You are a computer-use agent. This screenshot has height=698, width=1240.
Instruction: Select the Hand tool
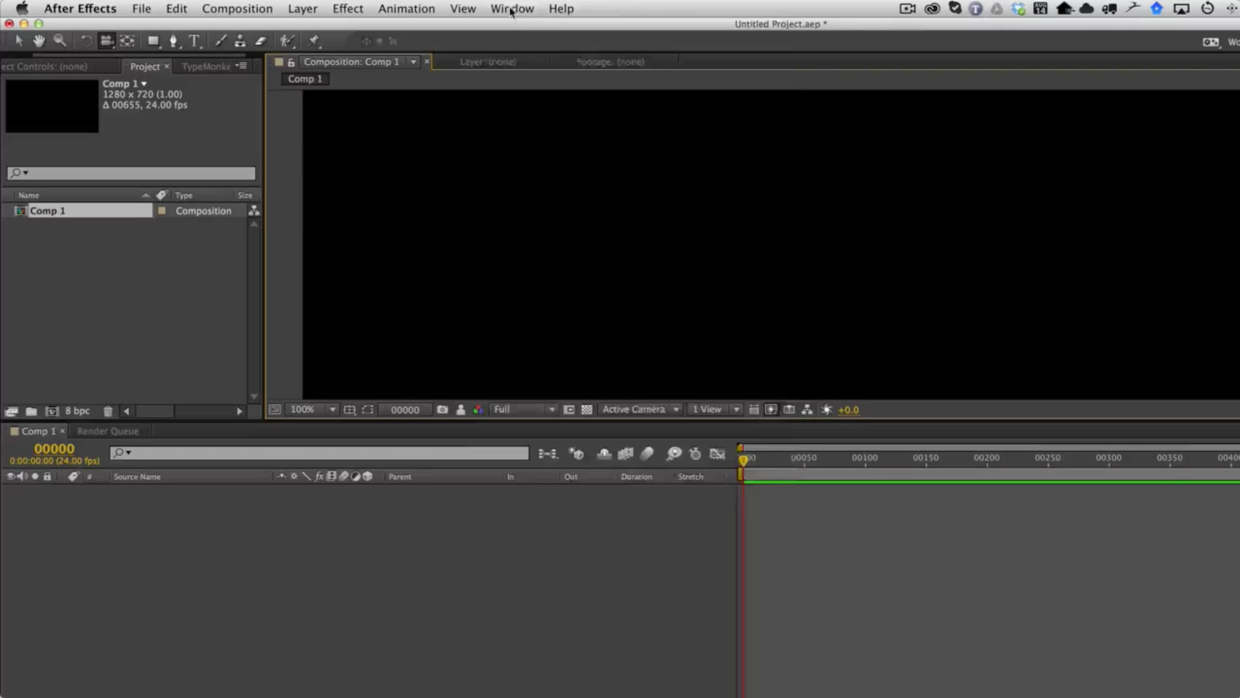pyautogui.click(x=39, y=41)
